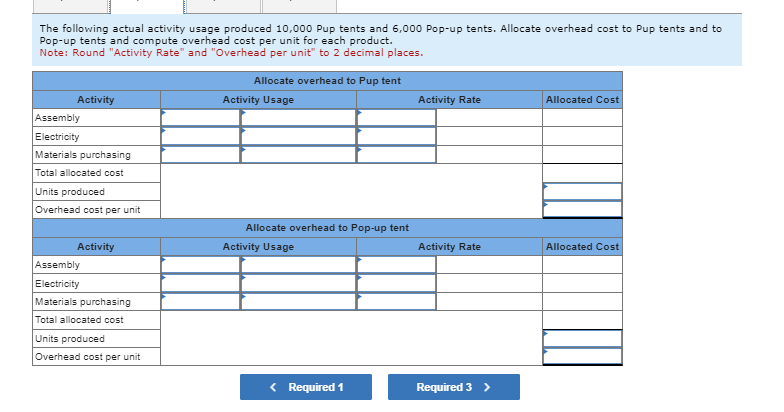This screenshot has width=784, height=412.
Task: Select Pup tent Materials purchasing activity rate cell
Action: pos(396,154)
